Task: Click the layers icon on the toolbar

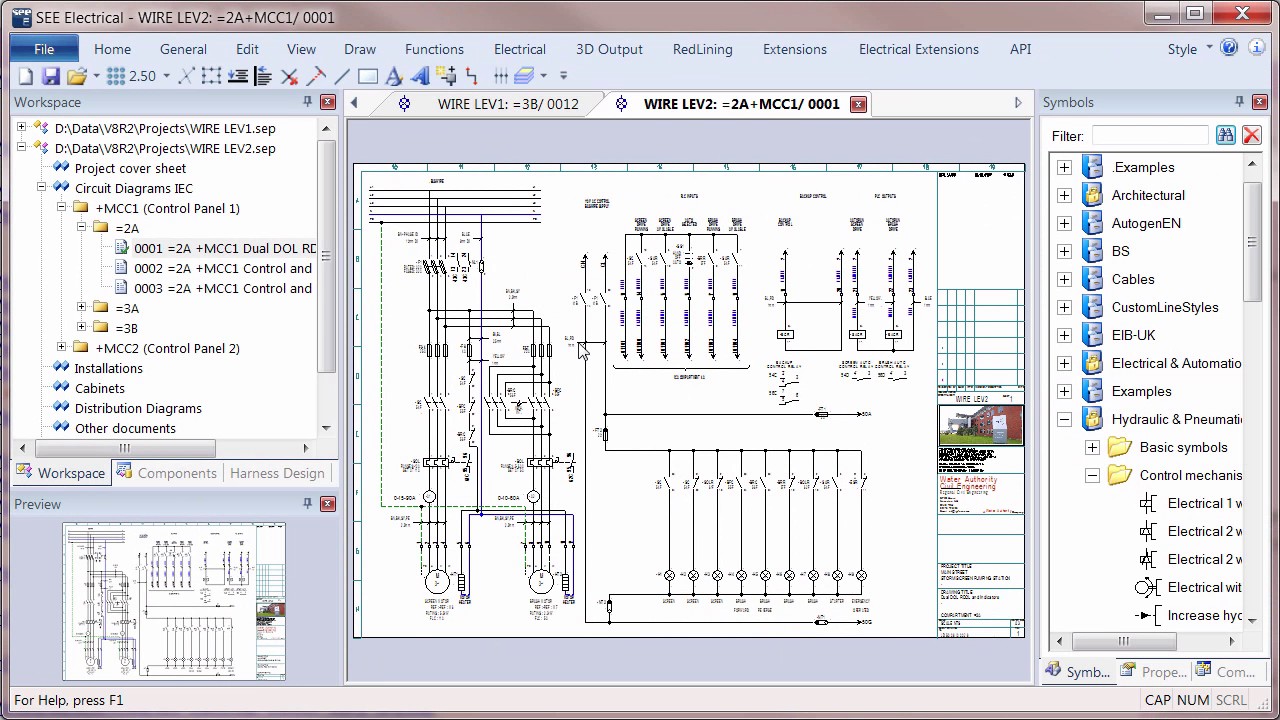Action: [x=527, y=76]
